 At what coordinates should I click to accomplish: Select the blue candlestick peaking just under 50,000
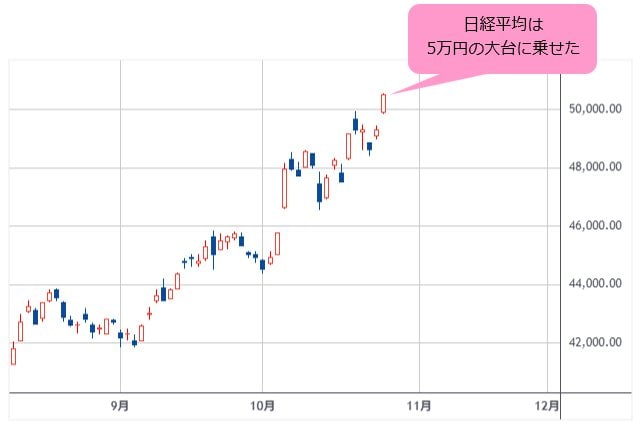pos(355,124)
